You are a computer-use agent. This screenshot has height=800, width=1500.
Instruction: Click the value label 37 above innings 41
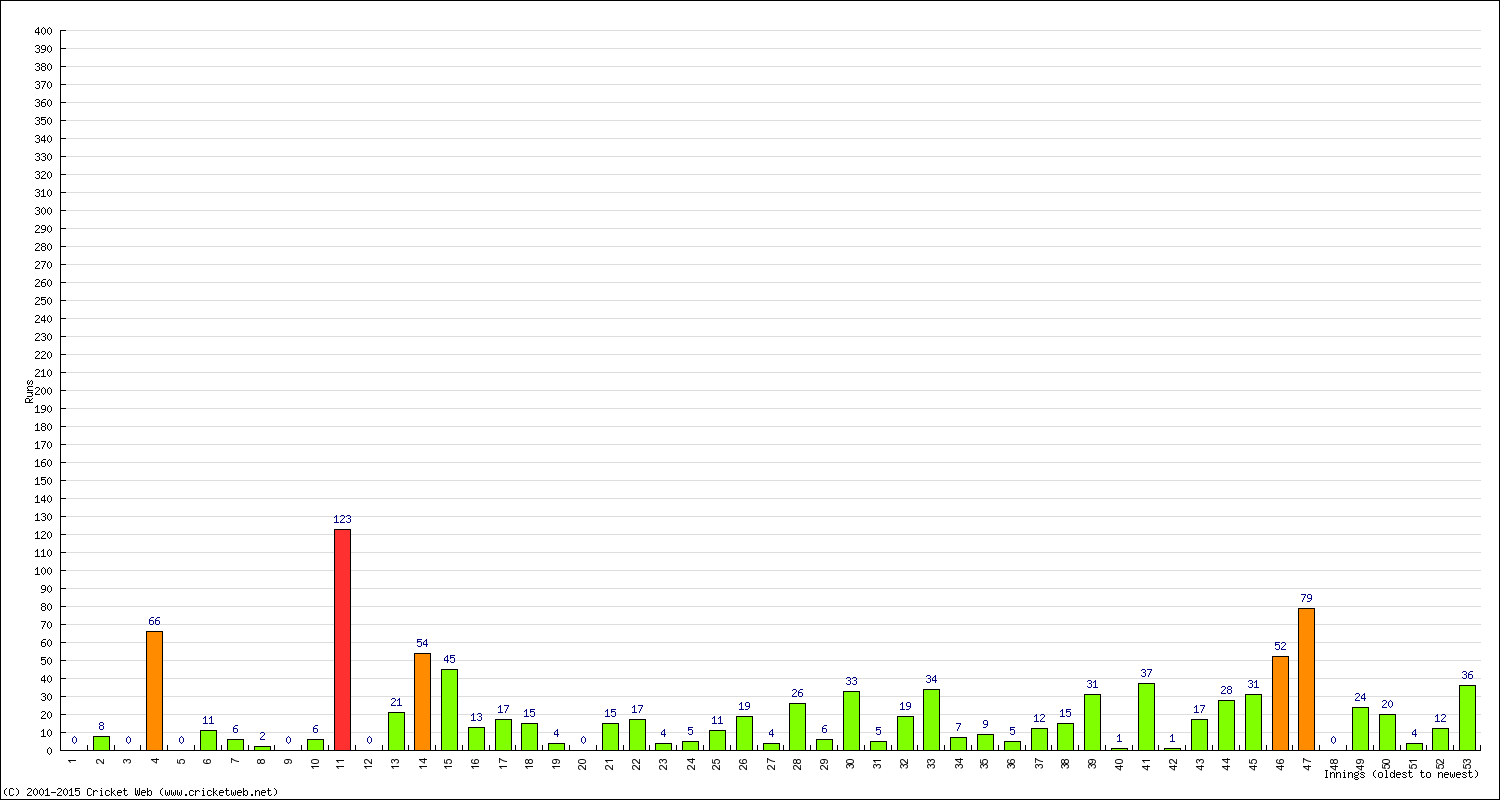1146,673
